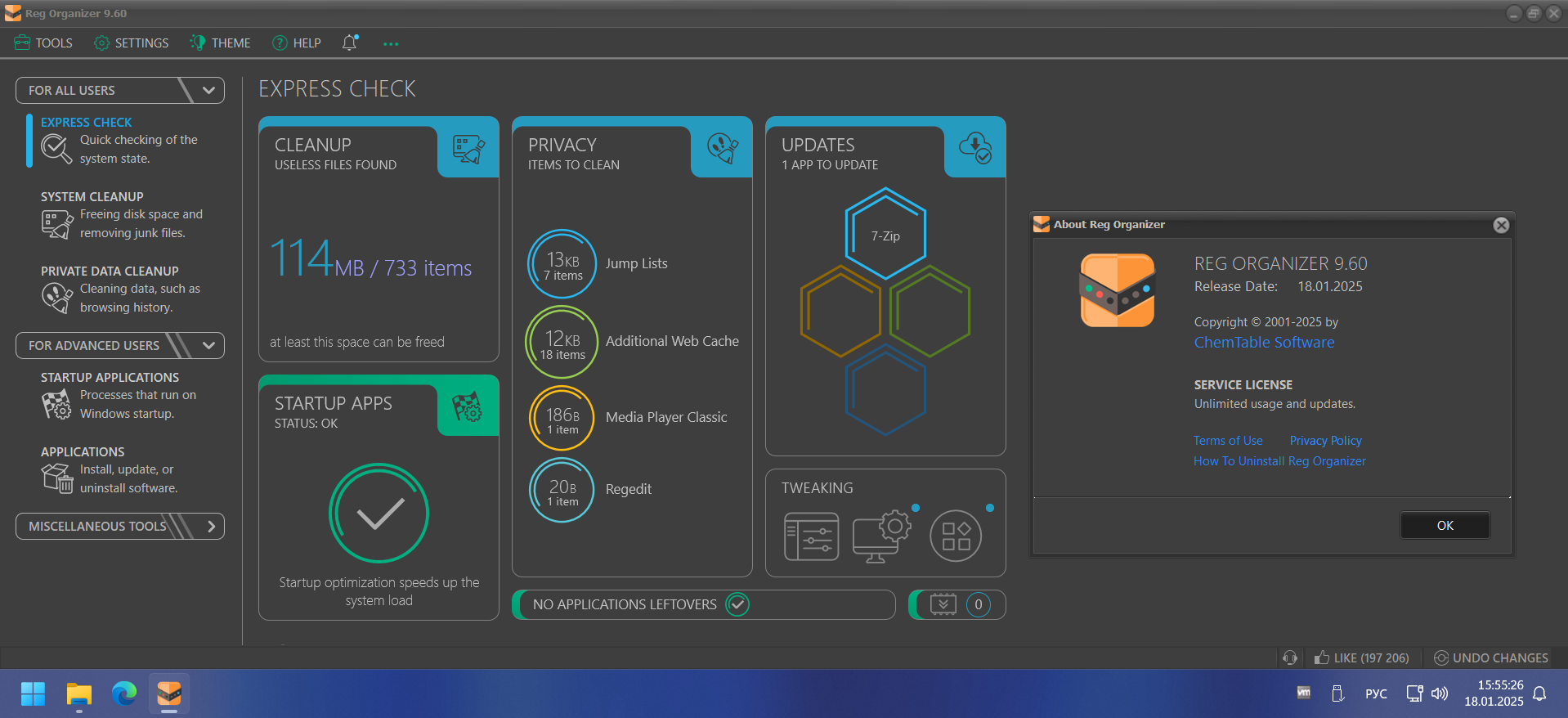Image resolution: width=1568 pixels, height=718 pixels.
Task: Open How To Uninstall Reg Organizer link
Action: click(x=1279, y=461)
